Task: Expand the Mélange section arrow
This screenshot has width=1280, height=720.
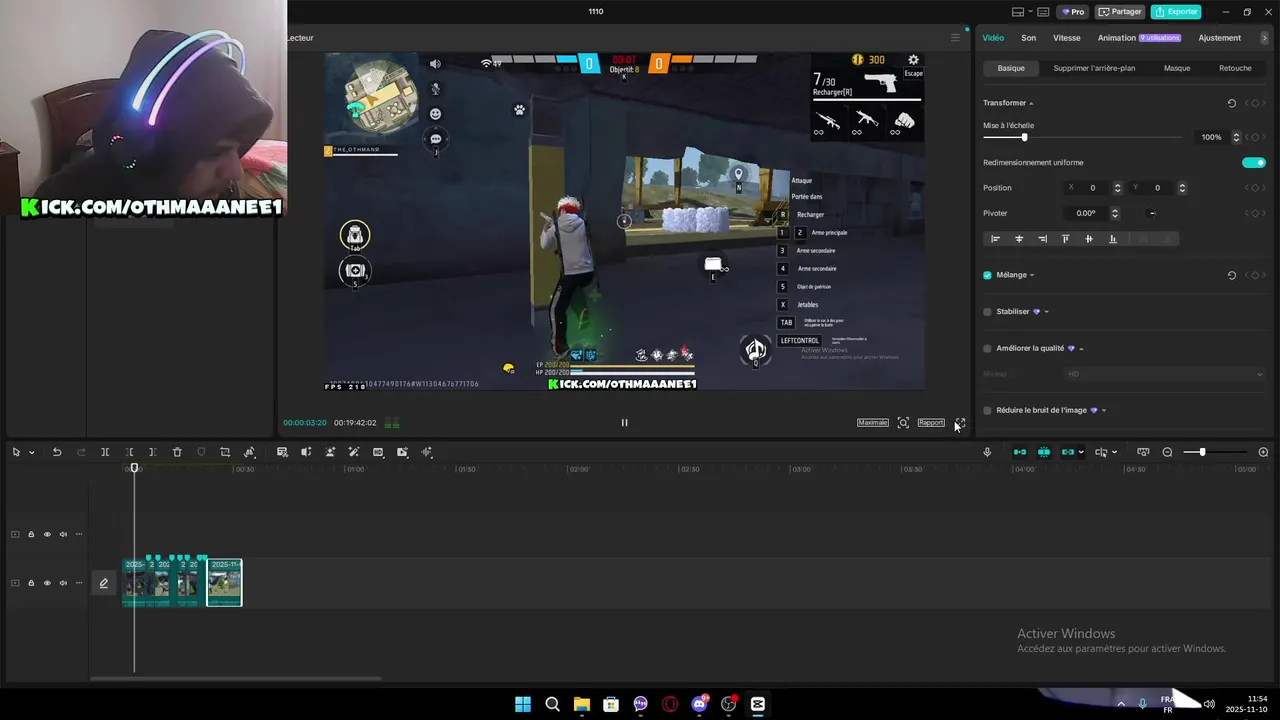Action: click(1032, 275)
